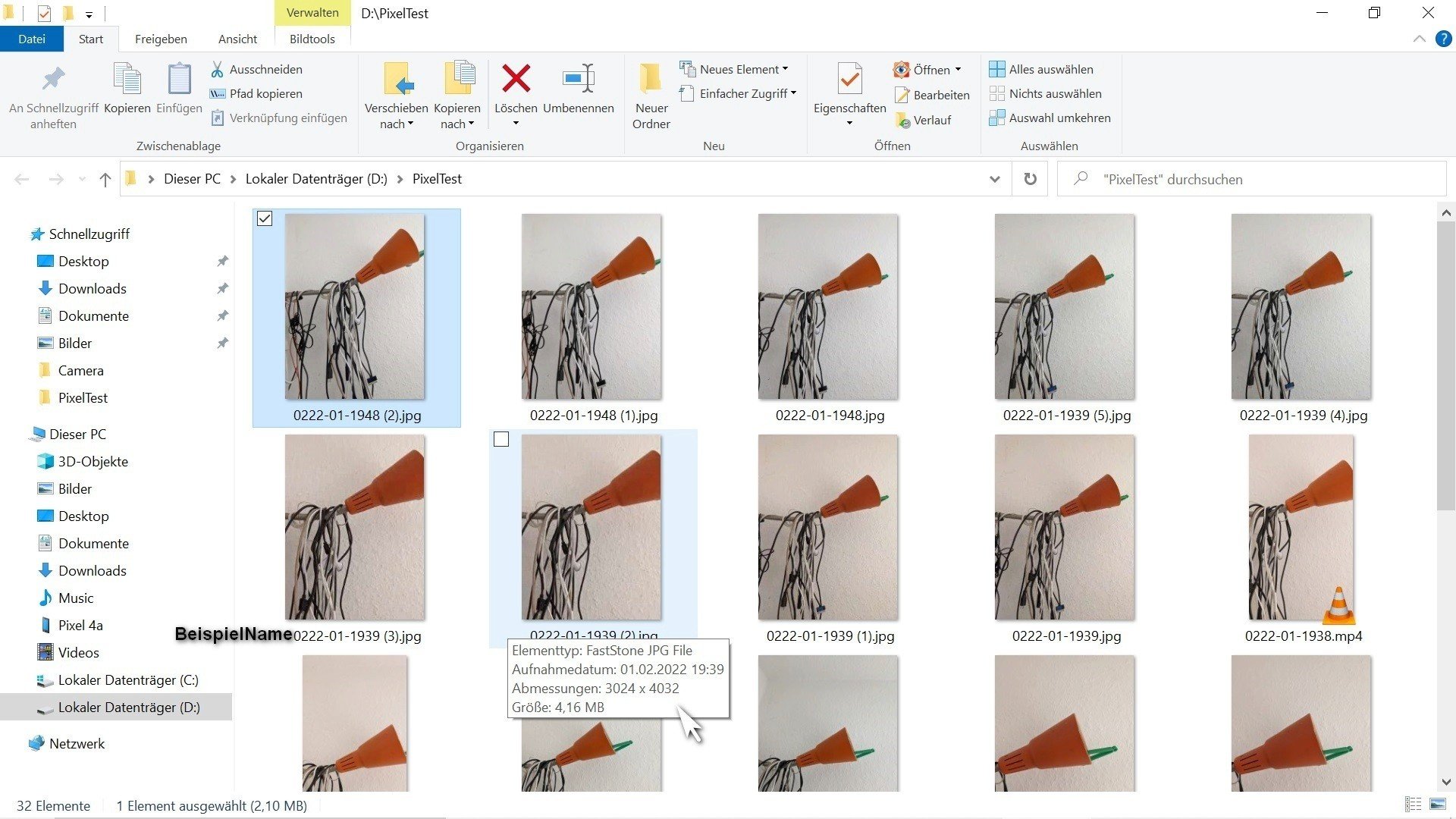Deselect with Nichts auswählen

click(1046, 93)
